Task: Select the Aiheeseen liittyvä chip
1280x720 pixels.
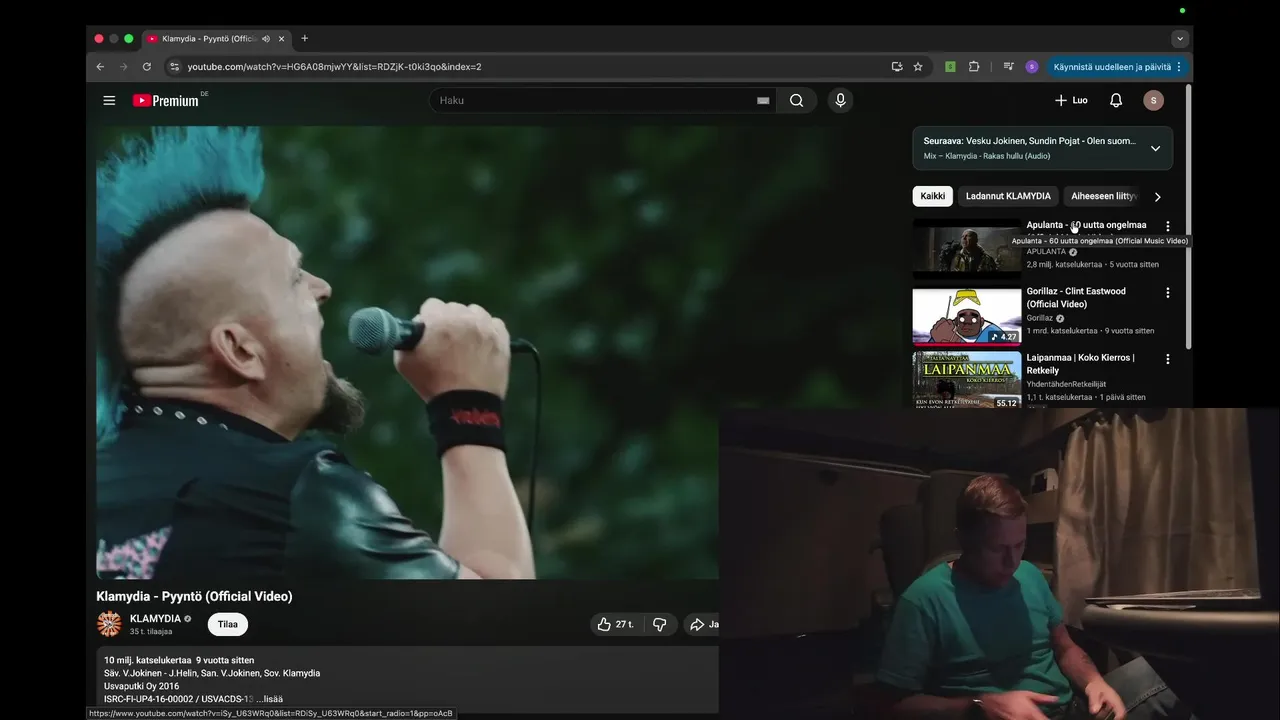Action: pos(1103,196)
